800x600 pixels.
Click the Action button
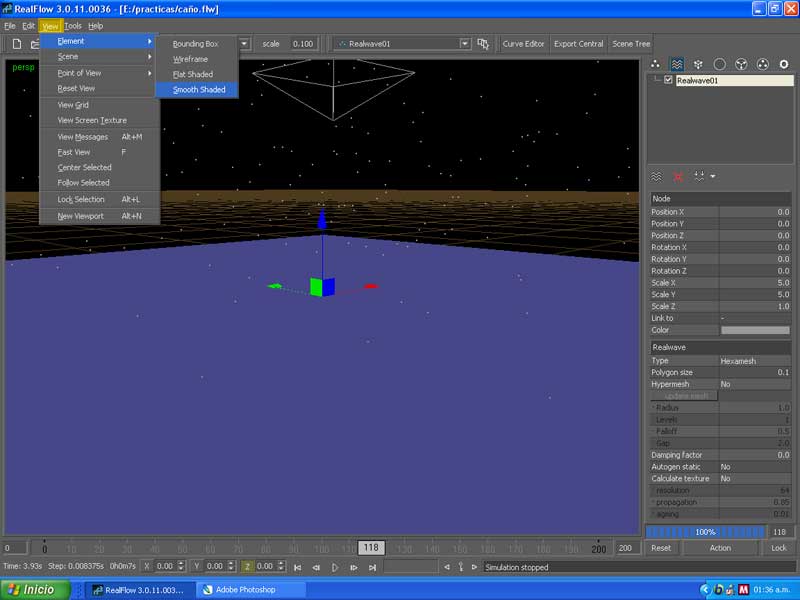pos(720,548)
